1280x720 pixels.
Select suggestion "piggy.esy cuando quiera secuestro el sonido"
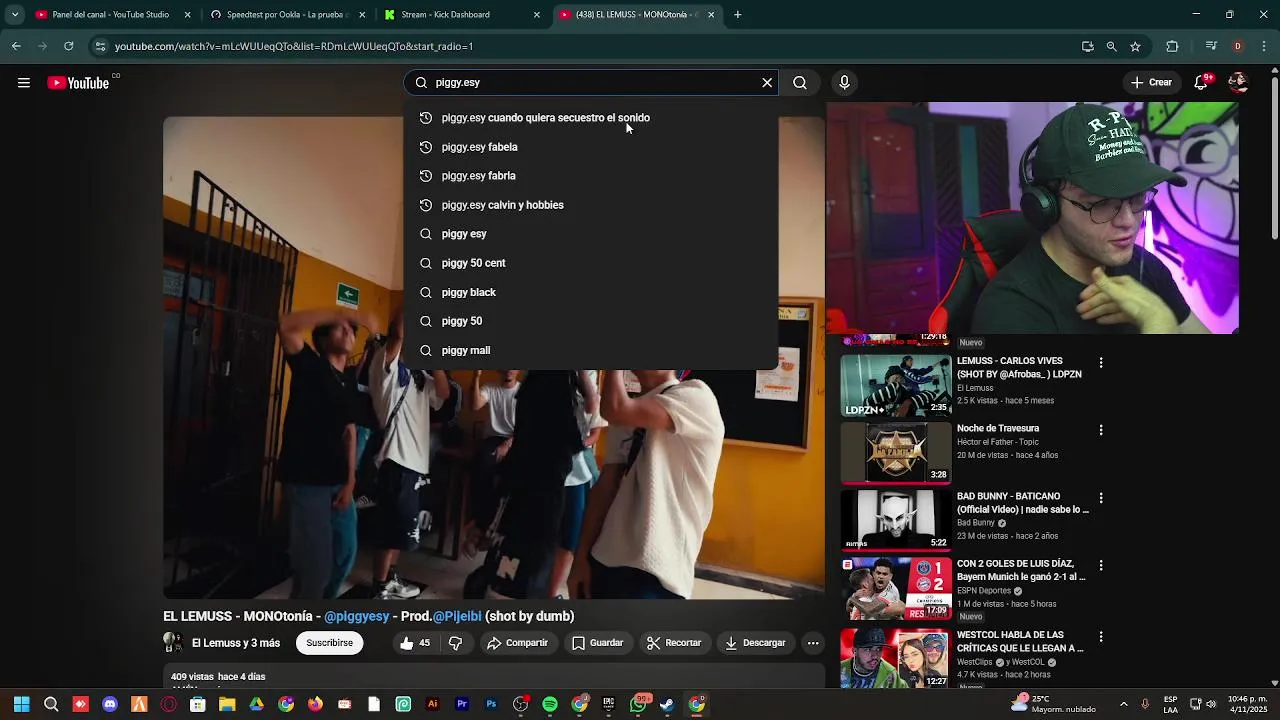pyautogui.click(x=590, y=118)
